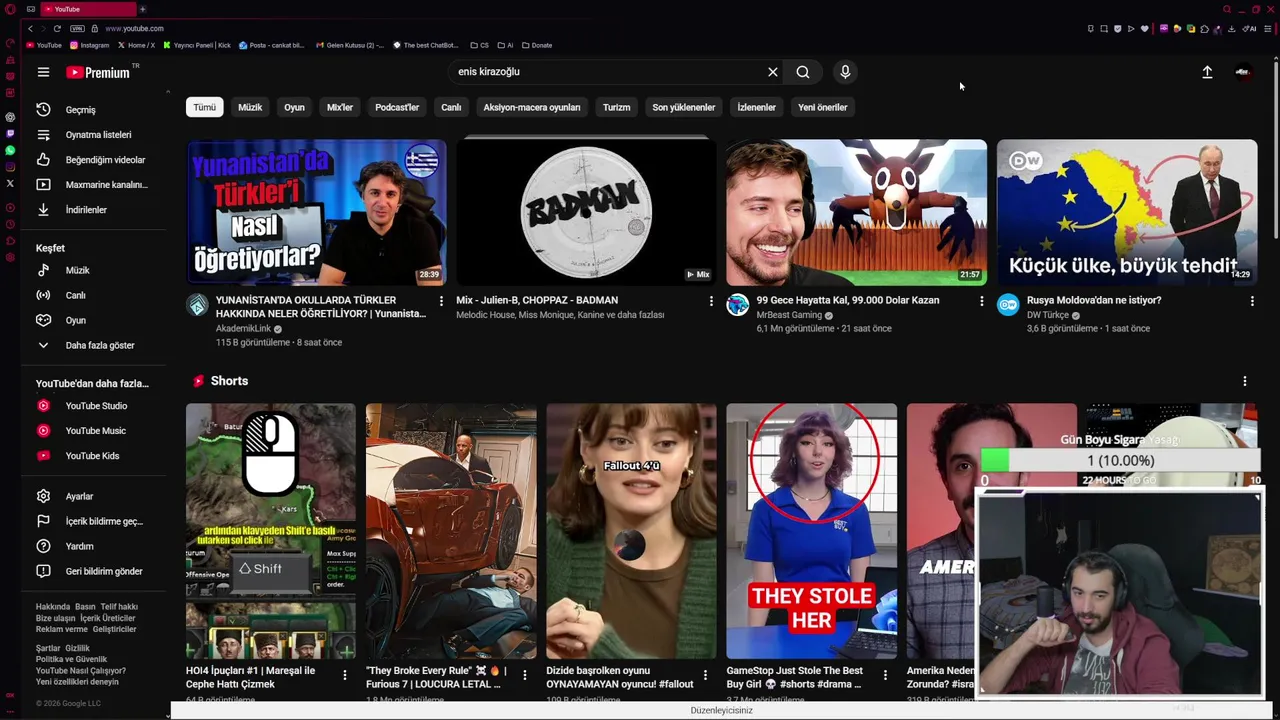Image resolution: width=1280 pixels, height=720 pixels.
Task: Reload the page with browser refresh icon
Action: (x=57, y=28)
